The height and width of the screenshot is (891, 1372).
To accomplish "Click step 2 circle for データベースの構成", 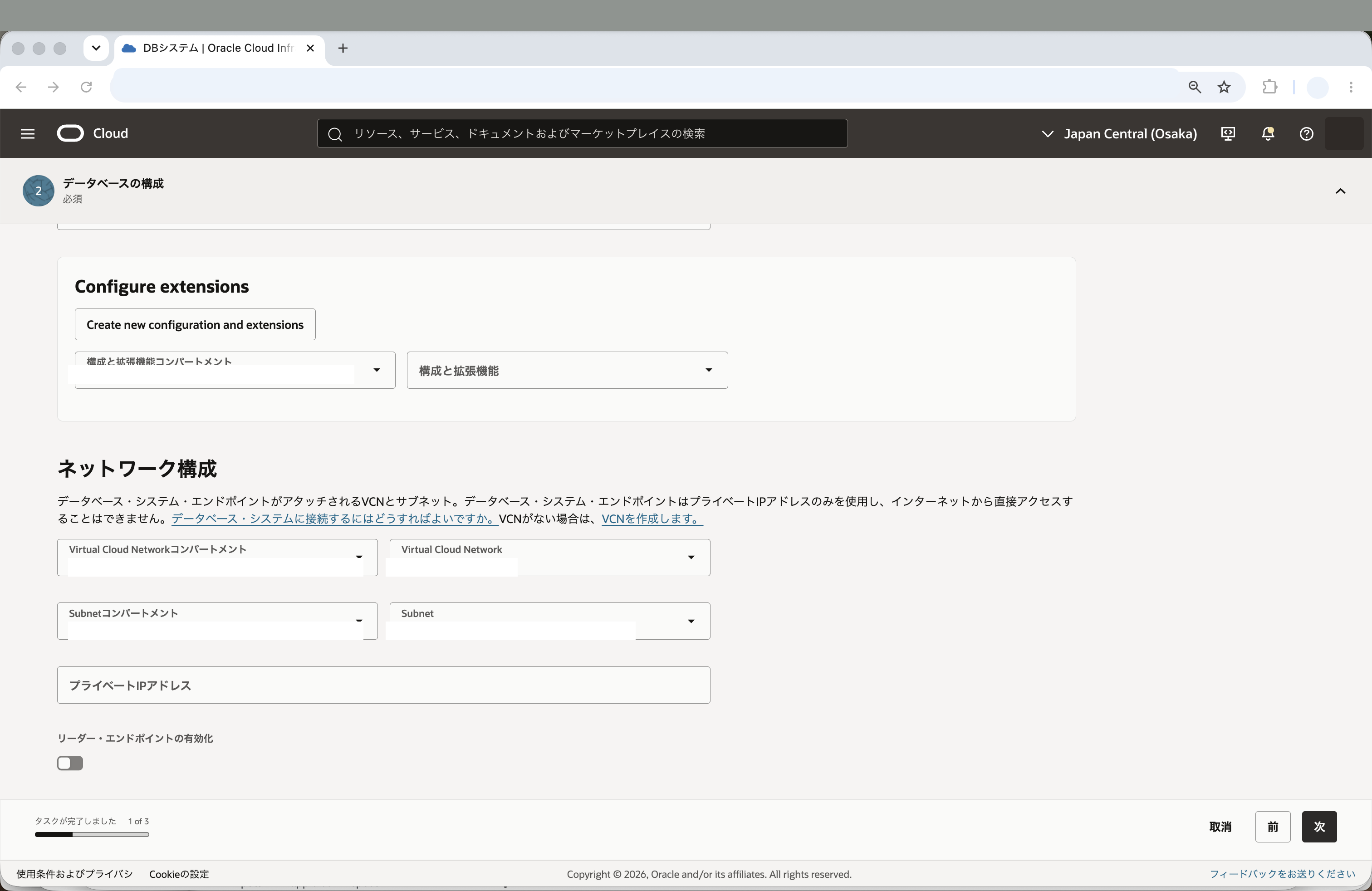I will click(39, 191).
